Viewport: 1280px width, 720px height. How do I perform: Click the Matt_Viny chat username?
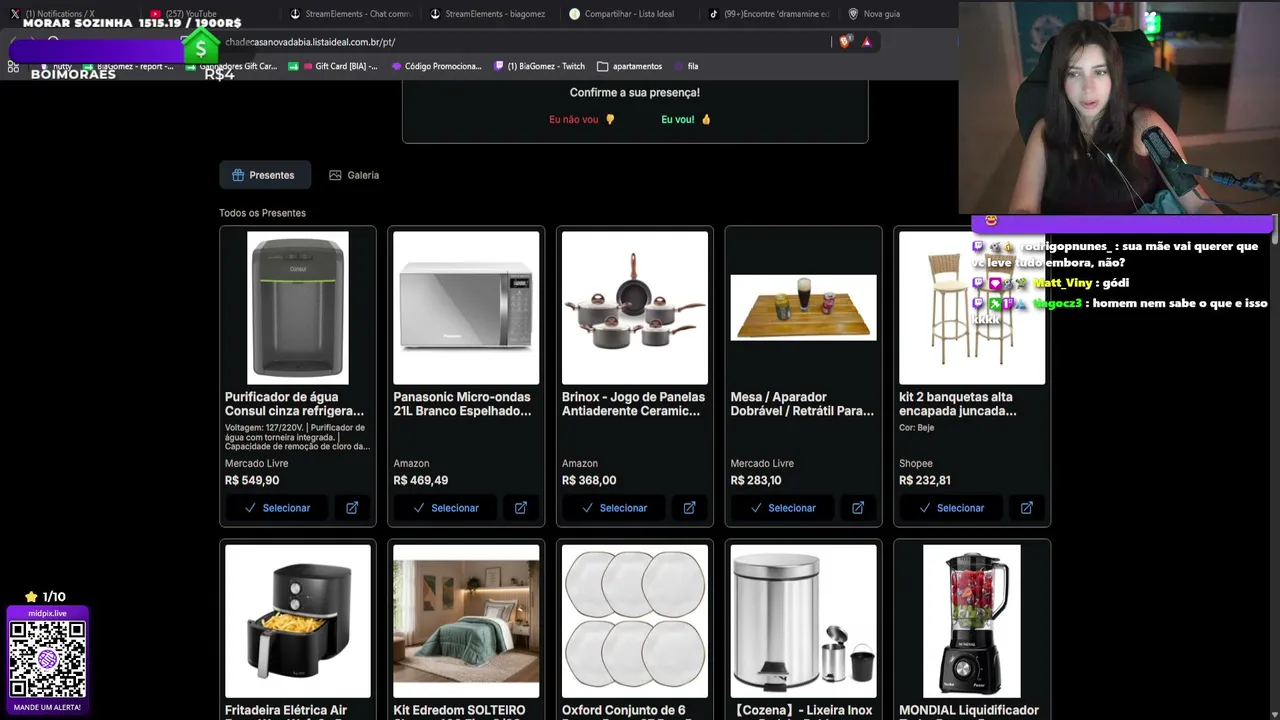tap(1063, 283)
